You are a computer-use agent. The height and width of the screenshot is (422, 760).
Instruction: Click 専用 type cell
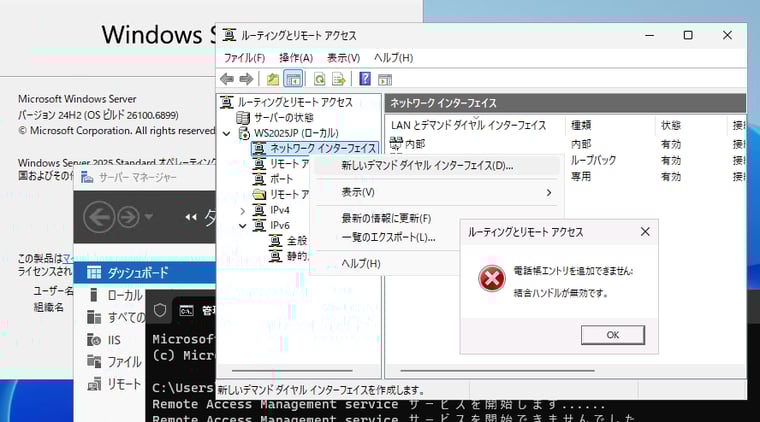point(581,176)
